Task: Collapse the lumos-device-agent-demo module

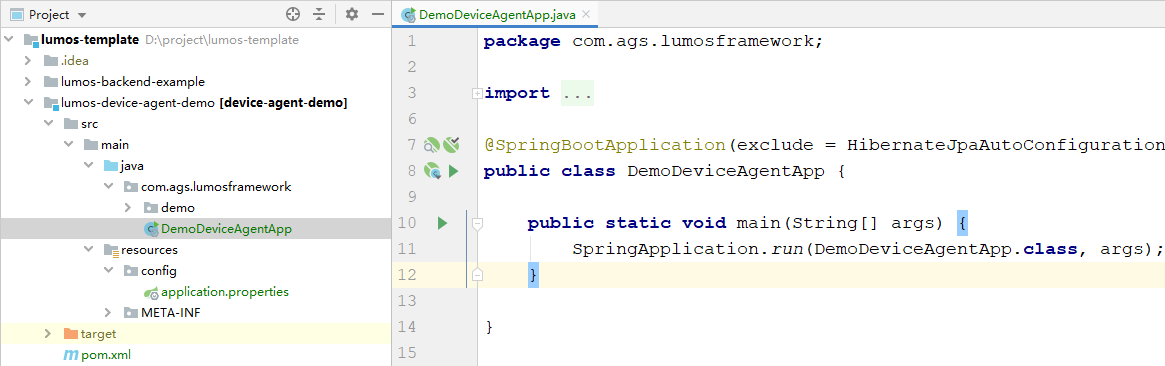Action: tap(28, 102)
